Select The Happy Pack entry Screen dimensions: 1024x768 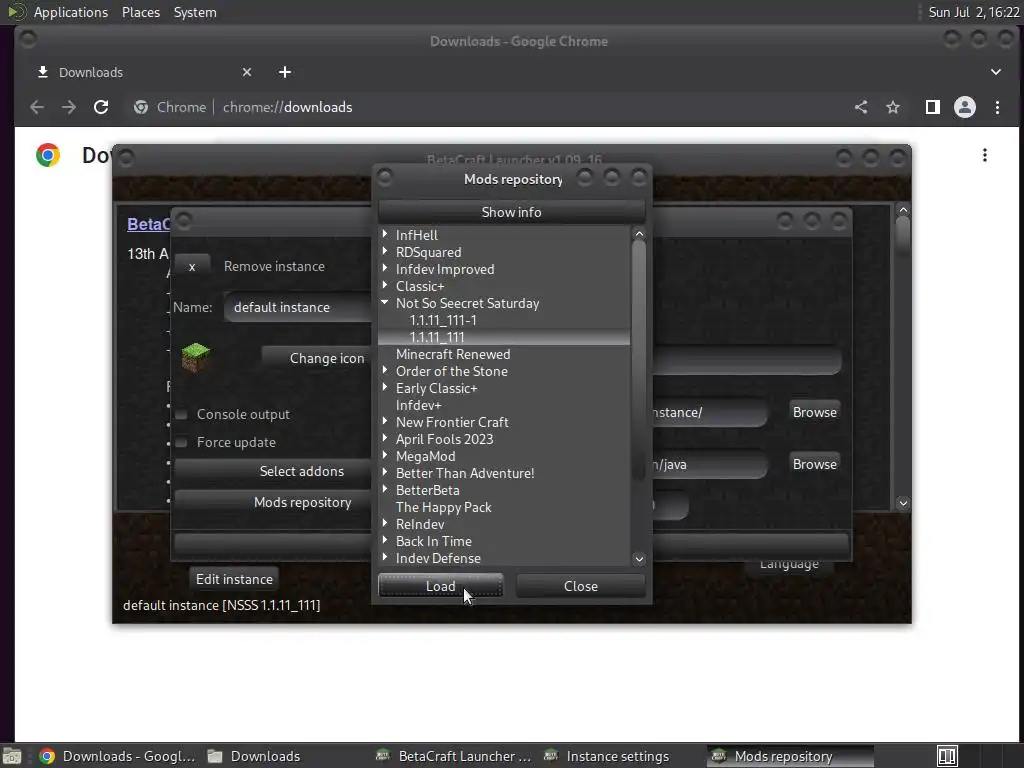504,507
